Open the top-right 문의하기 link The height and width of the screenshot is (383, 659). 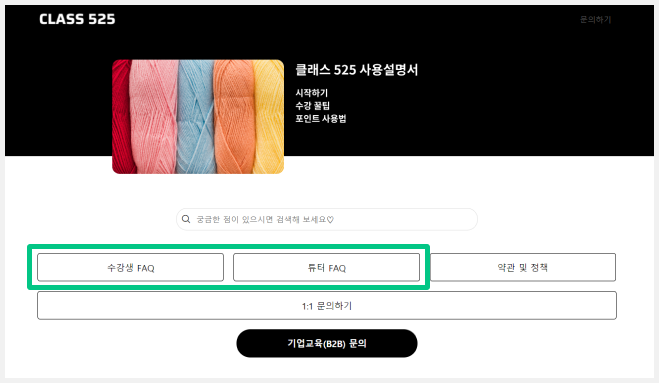595,19
